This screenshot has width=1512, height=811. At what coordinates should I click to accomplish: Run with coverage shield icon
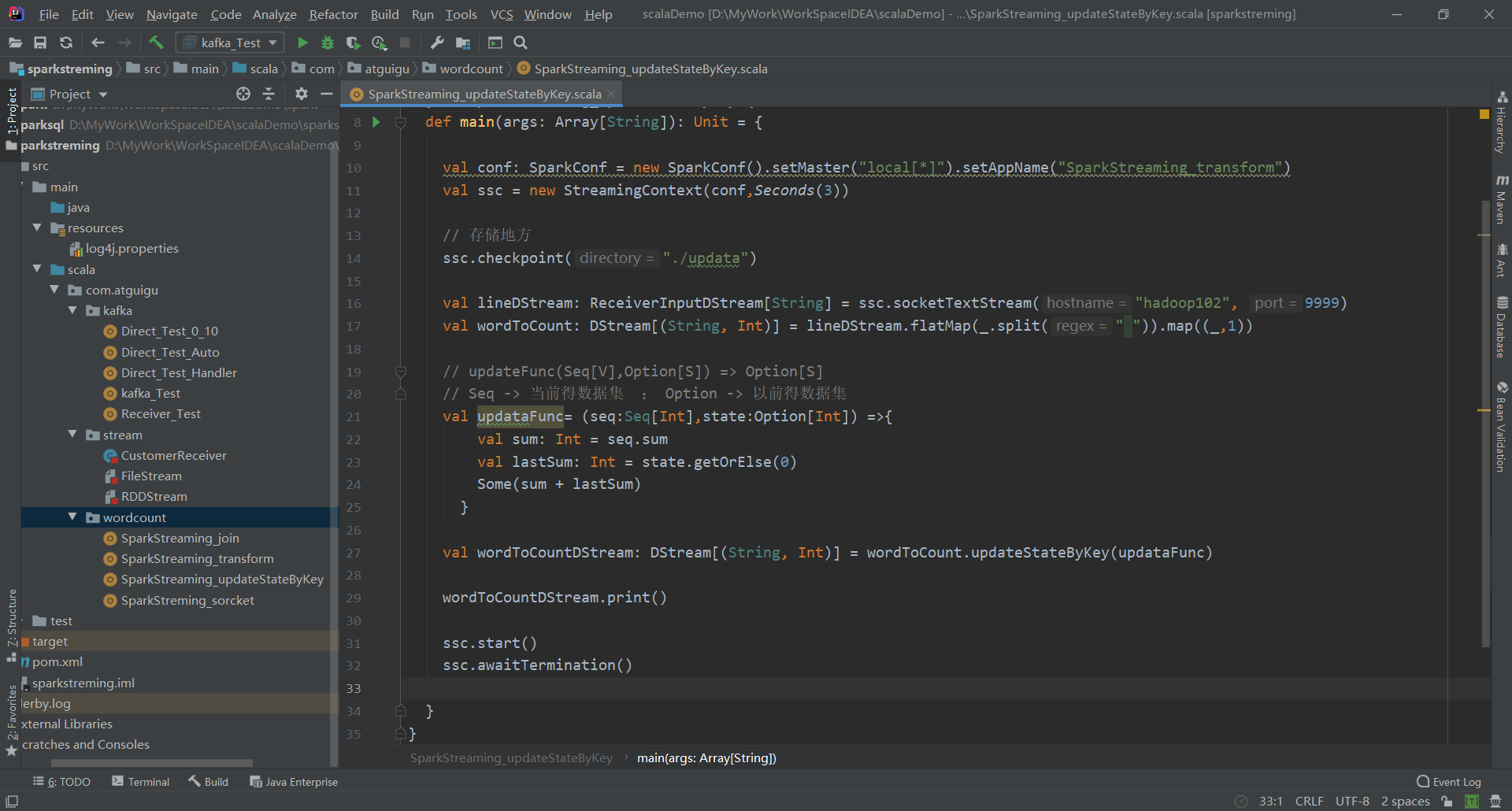point(354,43)
